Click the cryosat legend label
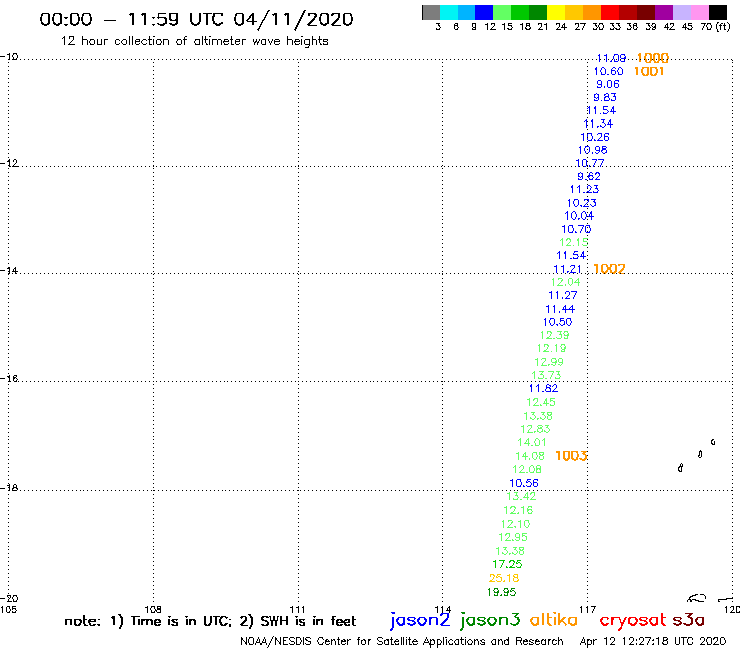Image resolution: width=740 pixels, height=650 pixels. coord(632,621)
